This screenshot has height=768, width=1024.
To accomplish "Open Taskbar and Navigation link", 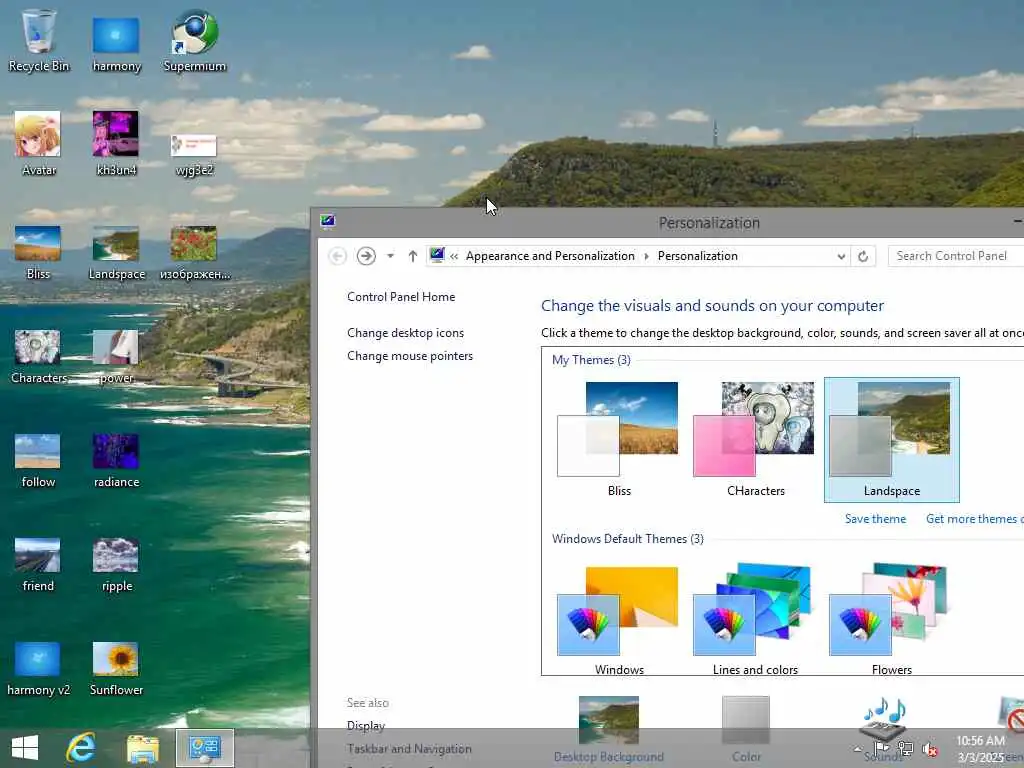I will 409,749.
